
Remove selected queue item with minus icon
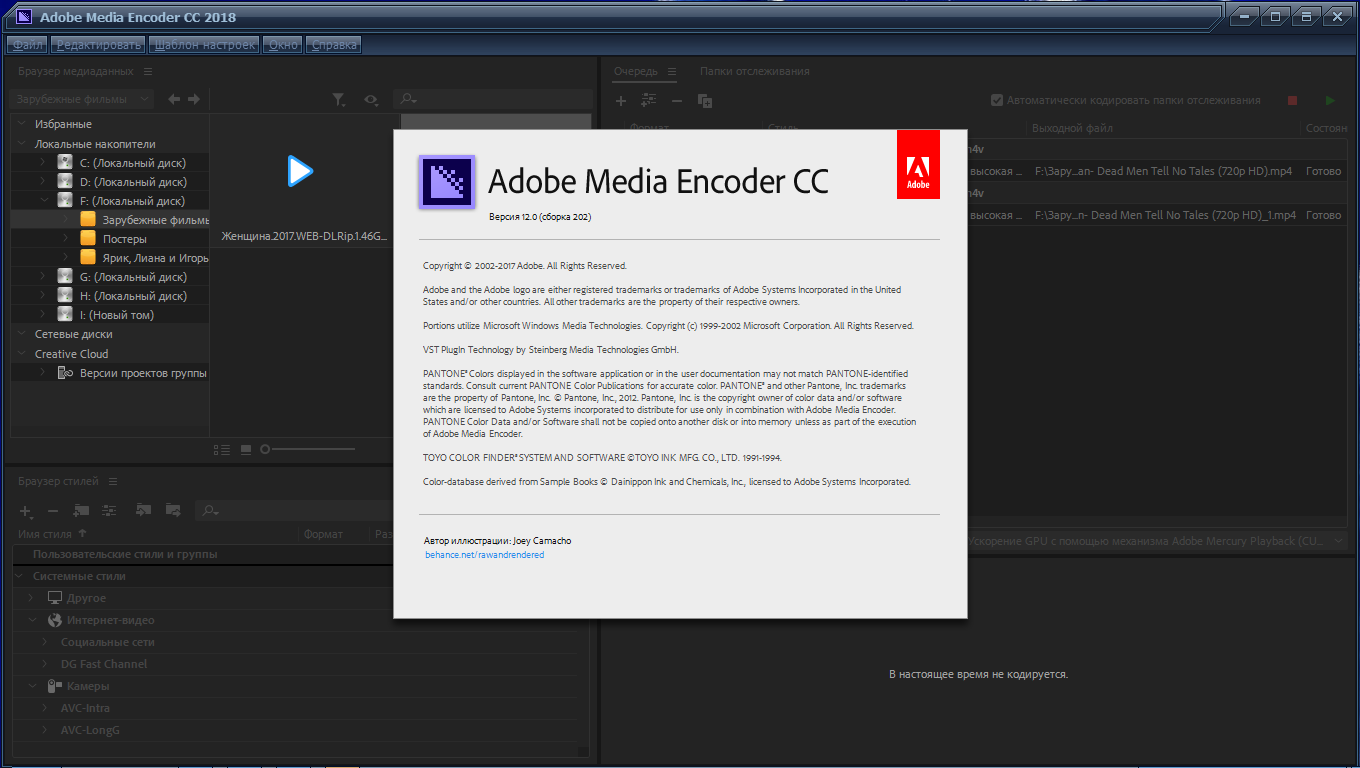coord(676,101)
